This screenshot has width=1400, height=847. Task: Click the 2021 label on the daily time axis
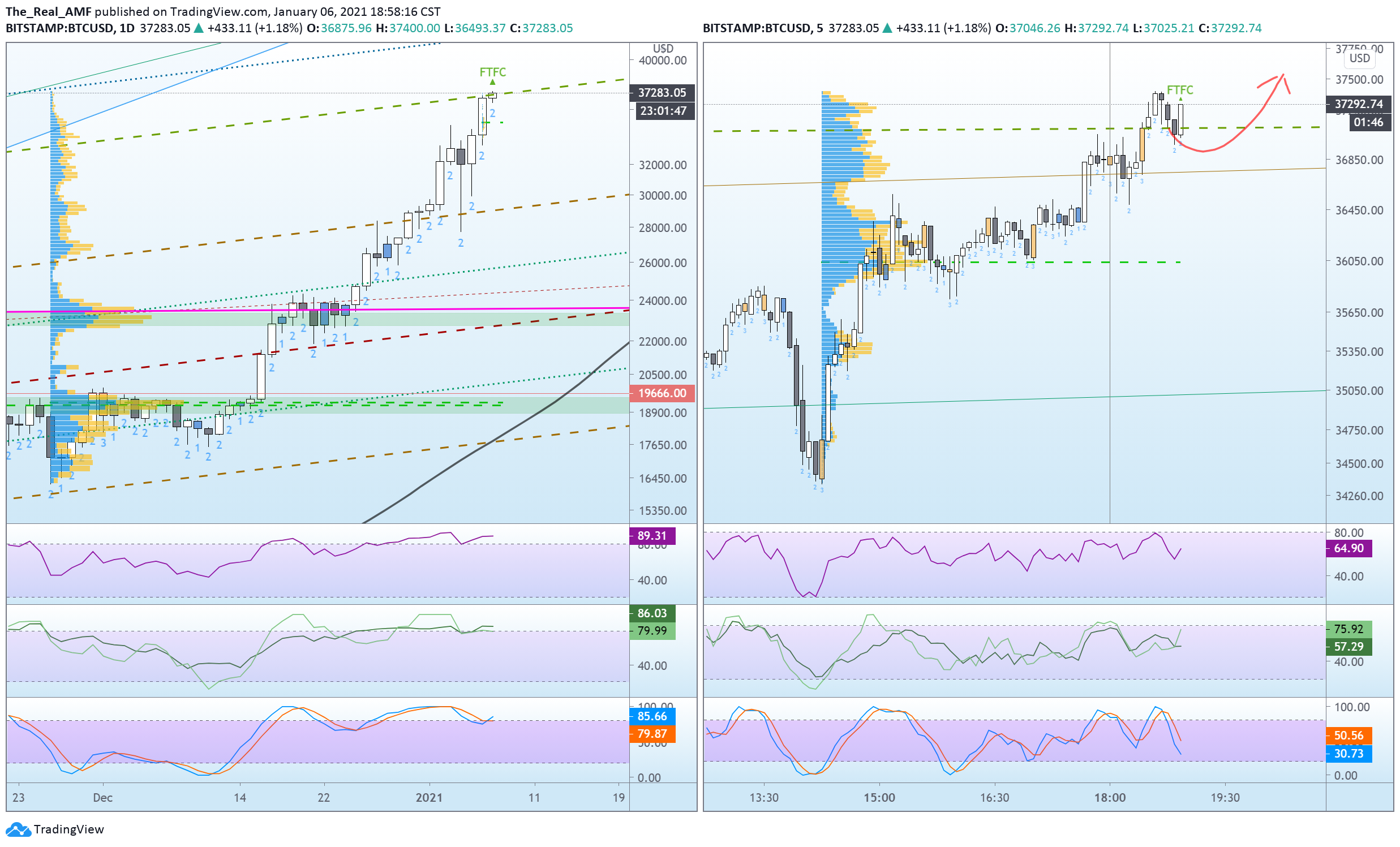(x=429, y=798)
